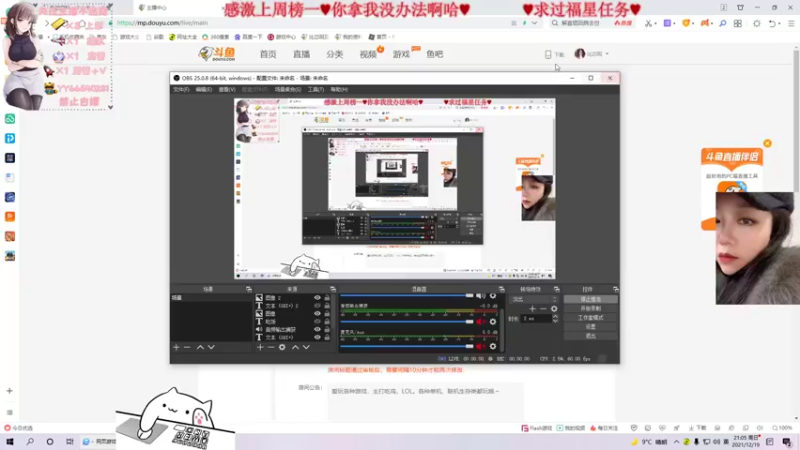This screenshot has width=800, height=450.
Task: Undock the Audio Mixer panel via its header icon
Action: pyautogui.click(x=502, y=289)
